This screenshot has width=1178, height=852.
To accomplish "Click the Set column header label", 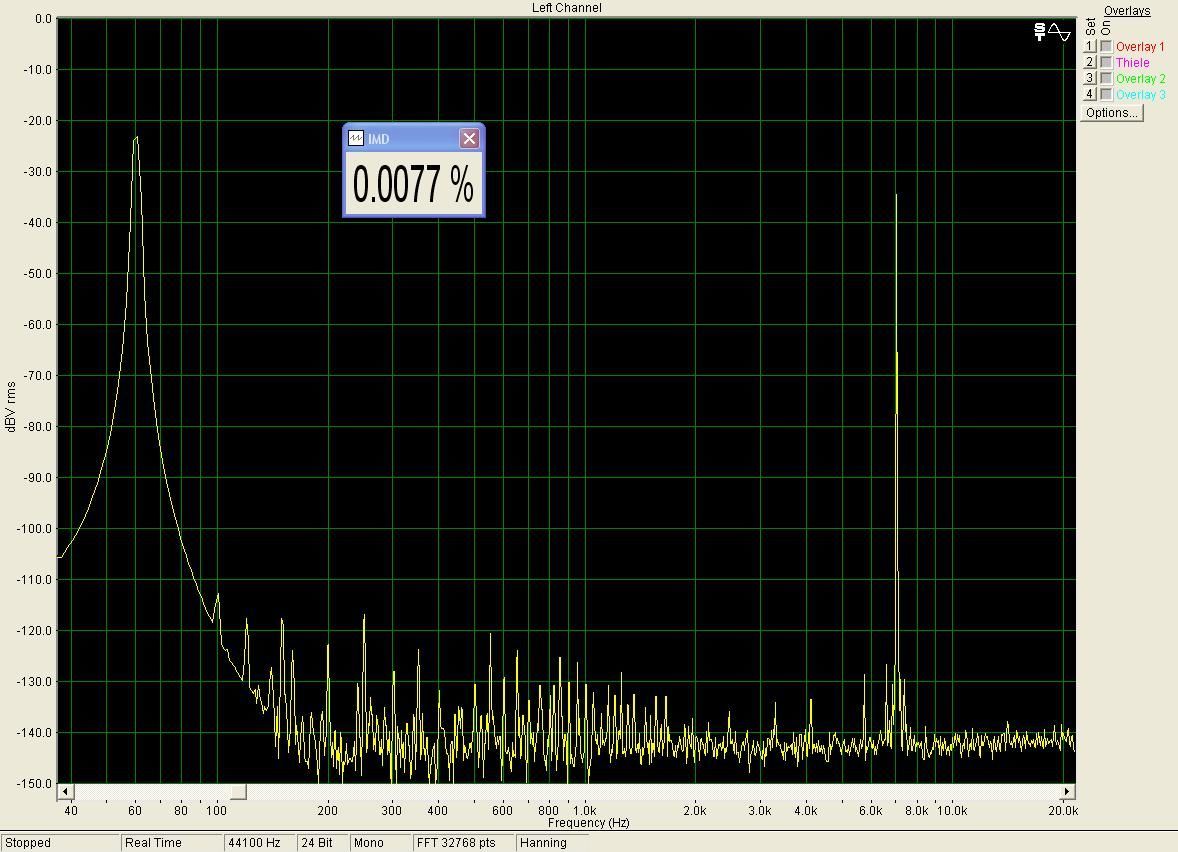I will coord(1090,27).
